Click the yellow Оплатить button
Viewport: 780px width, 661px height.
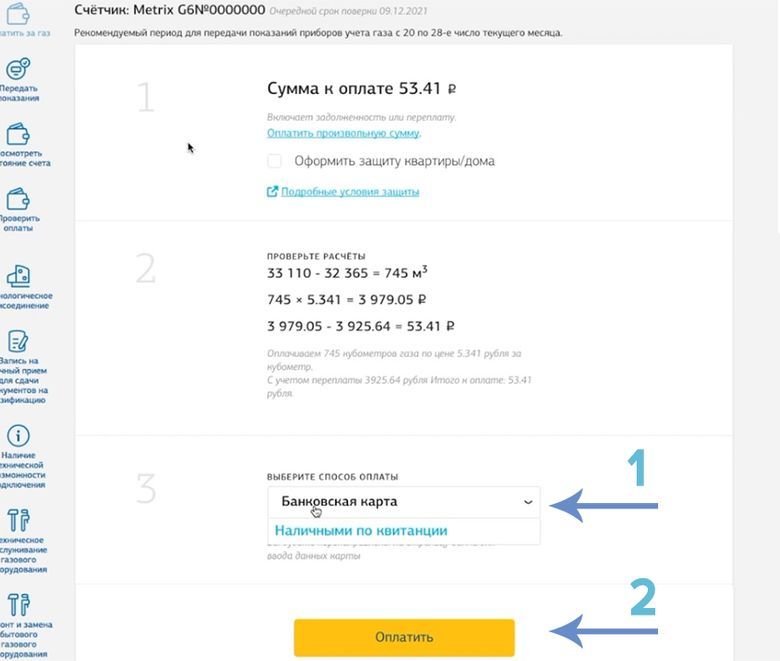click(x=404, y=637)
